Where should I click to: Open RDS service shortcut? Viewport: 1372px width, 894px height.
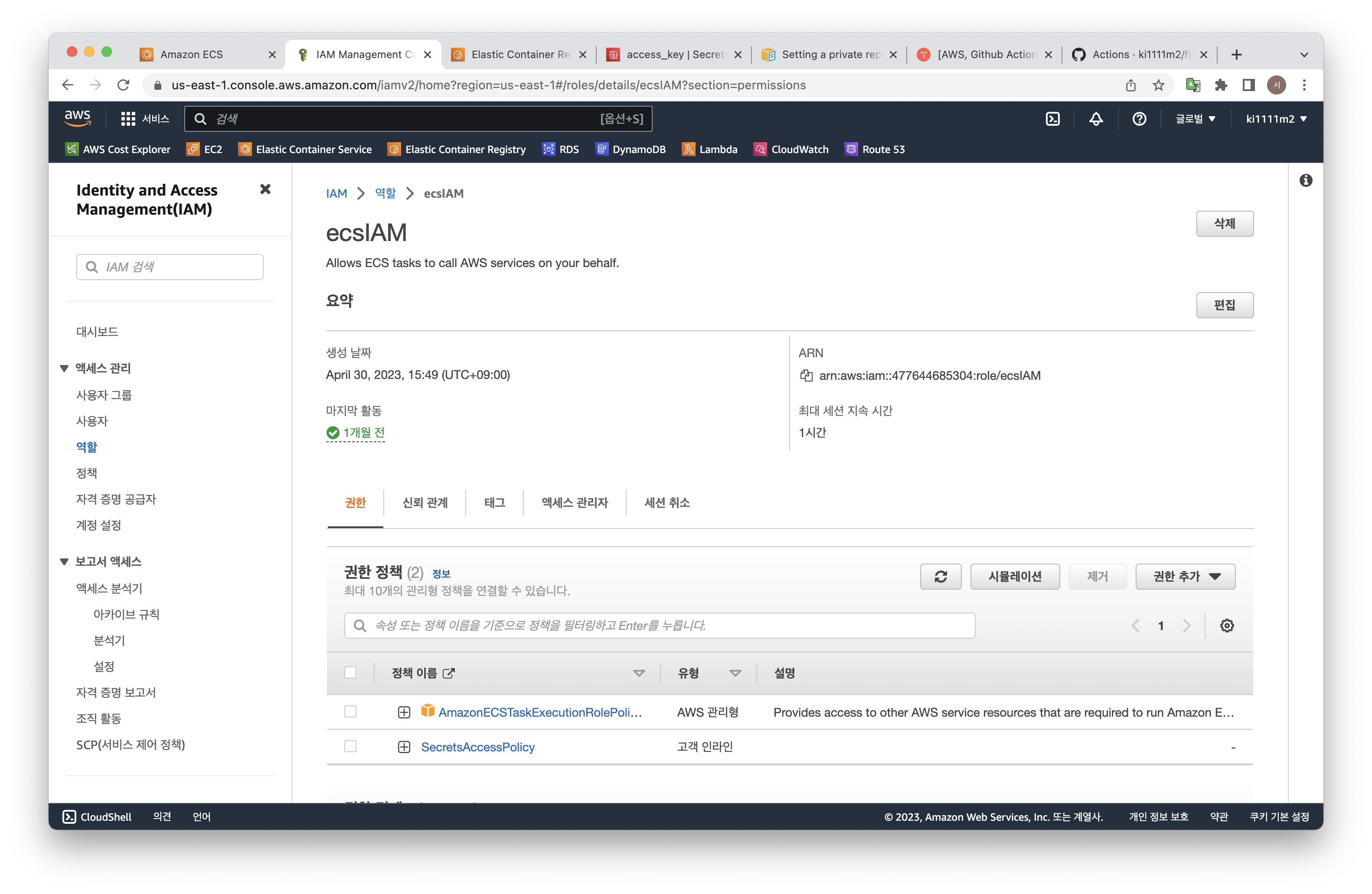pos(560,149)
